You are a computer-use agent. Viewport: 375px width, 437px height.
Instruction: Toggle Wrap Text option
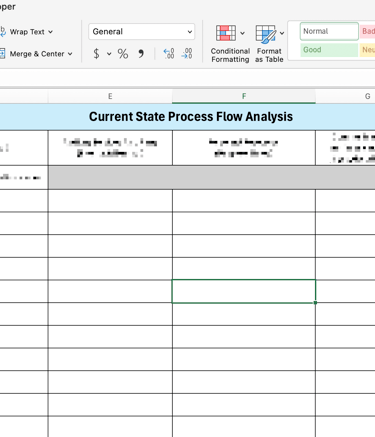click(22, 32)
